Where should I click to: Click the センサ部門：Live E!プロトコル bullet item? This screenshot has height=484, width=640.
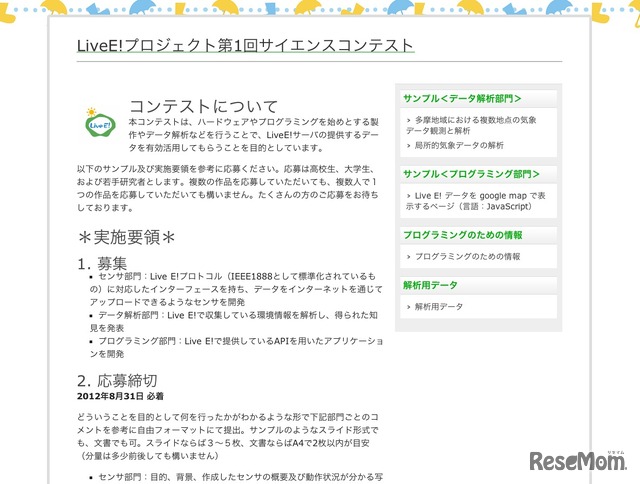[x=236, y=289]
